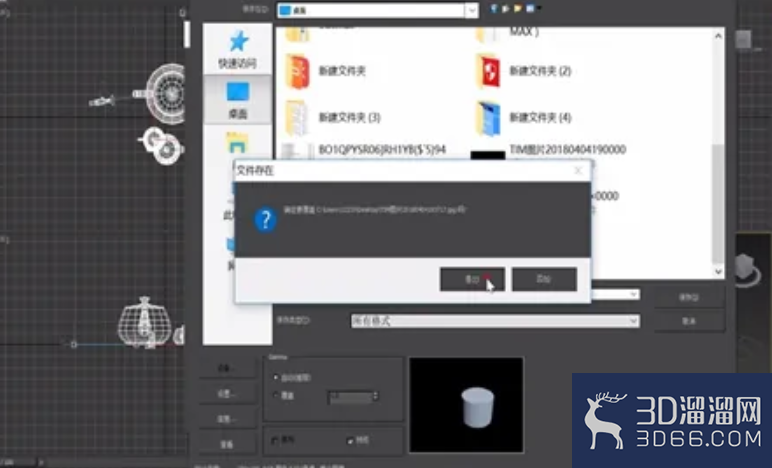Click the 设备... devices button
772x468 pixels.
click(226, 368)
